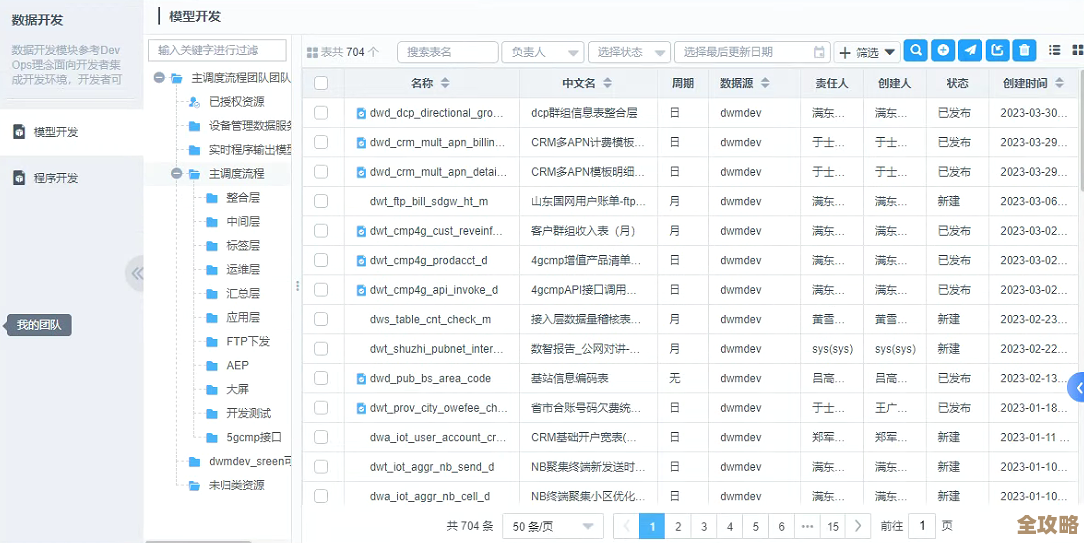Go to page 3
The width and height of the screenshot is (1084, 543).
[704, 526]
